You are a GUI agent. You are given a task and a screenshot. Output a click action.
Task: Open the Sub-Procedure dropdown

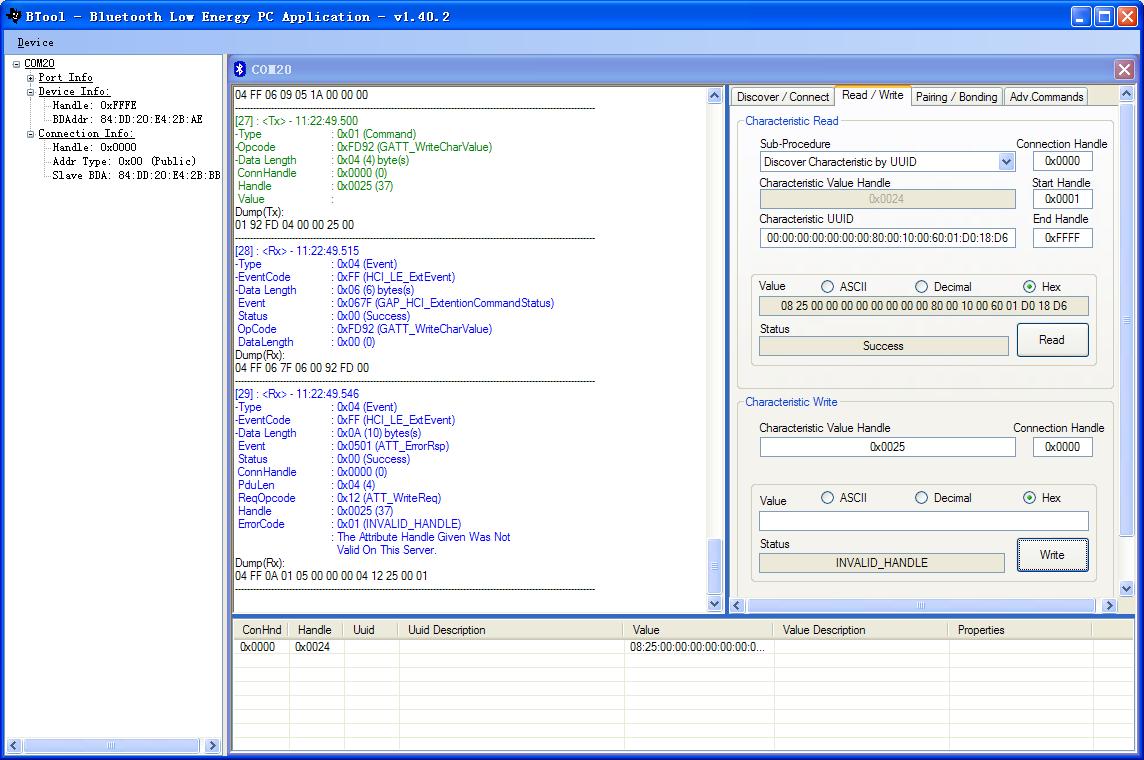(x=1006, y=162)
